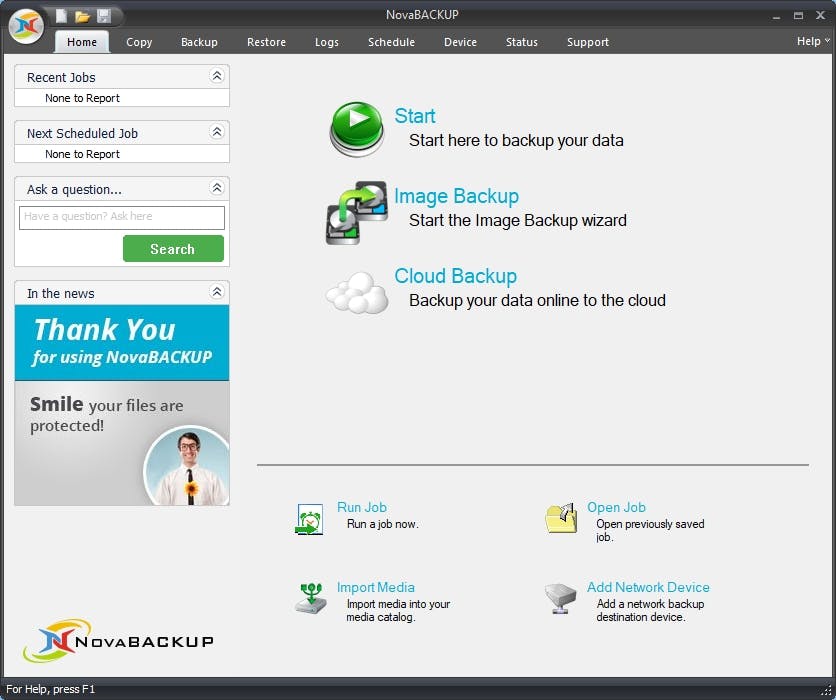Collapse the Recent Jobs panel
The height and width of the screenshot is (700, 836).
tap(216, 76)
